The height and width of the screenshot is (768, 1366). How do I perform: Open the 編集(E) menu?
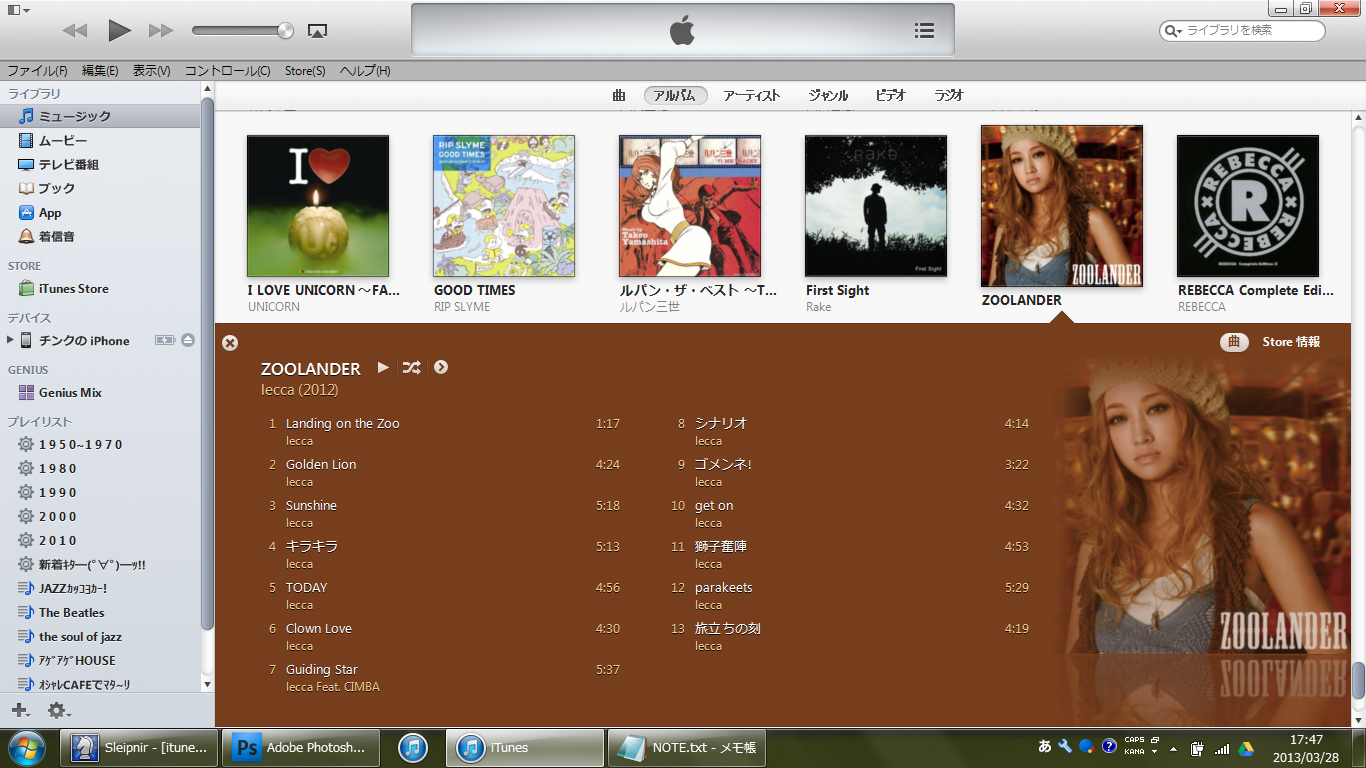coord(100,71)
